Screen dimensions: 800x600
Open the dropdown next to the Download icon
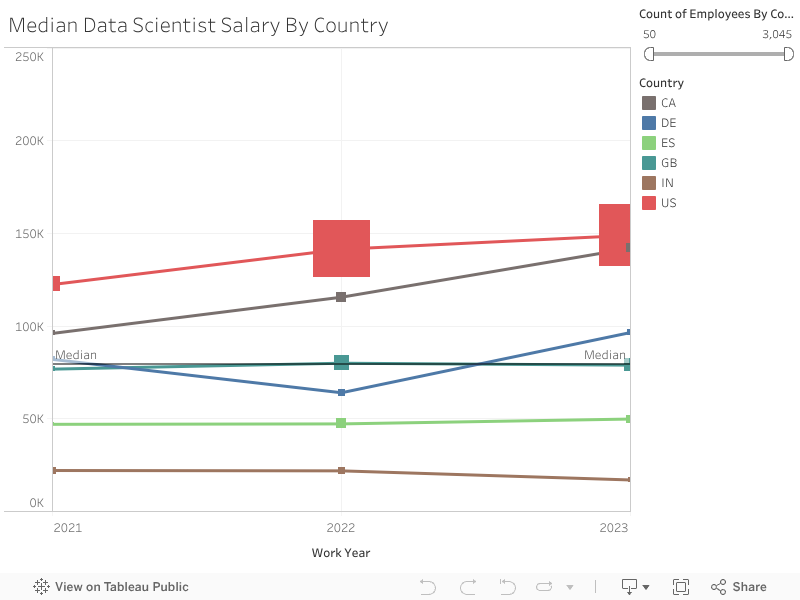648,586
